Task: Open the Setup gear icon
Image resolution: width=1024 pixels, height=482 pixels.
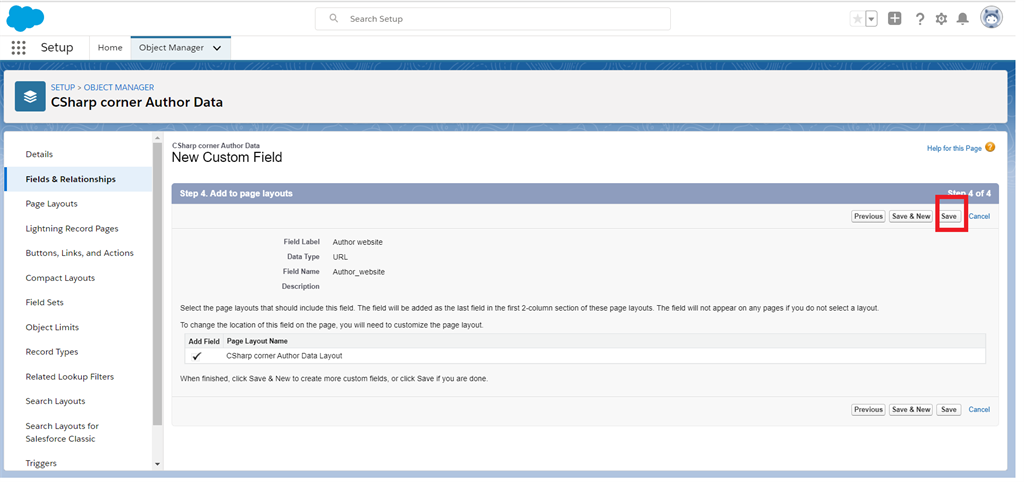Action: pyautogui.click(x=941, y=19)
